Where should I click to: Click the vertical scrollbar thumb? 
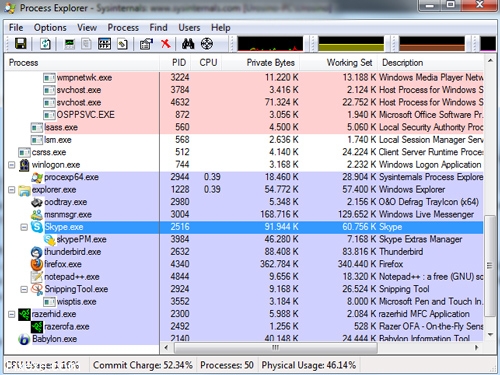point(490,266)
